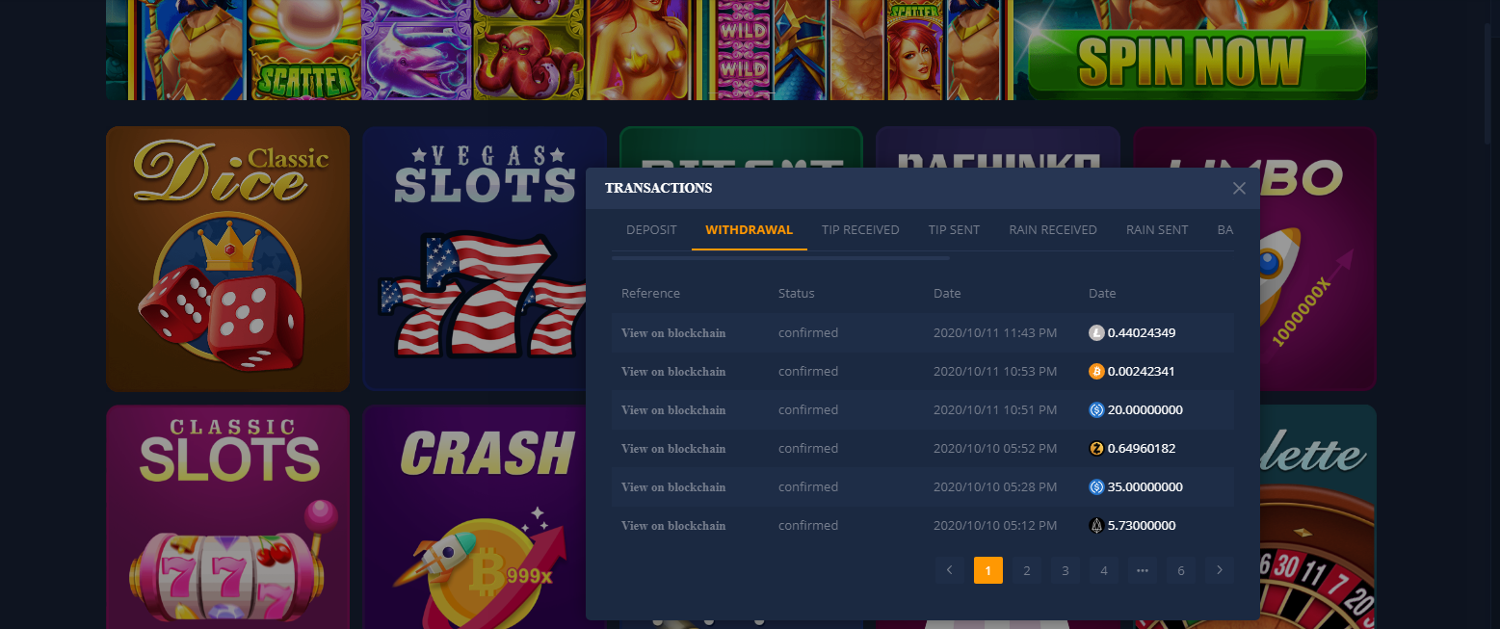Go to page 2 of withdrawals
1500x629 pixels.
tap(1026, 570)
